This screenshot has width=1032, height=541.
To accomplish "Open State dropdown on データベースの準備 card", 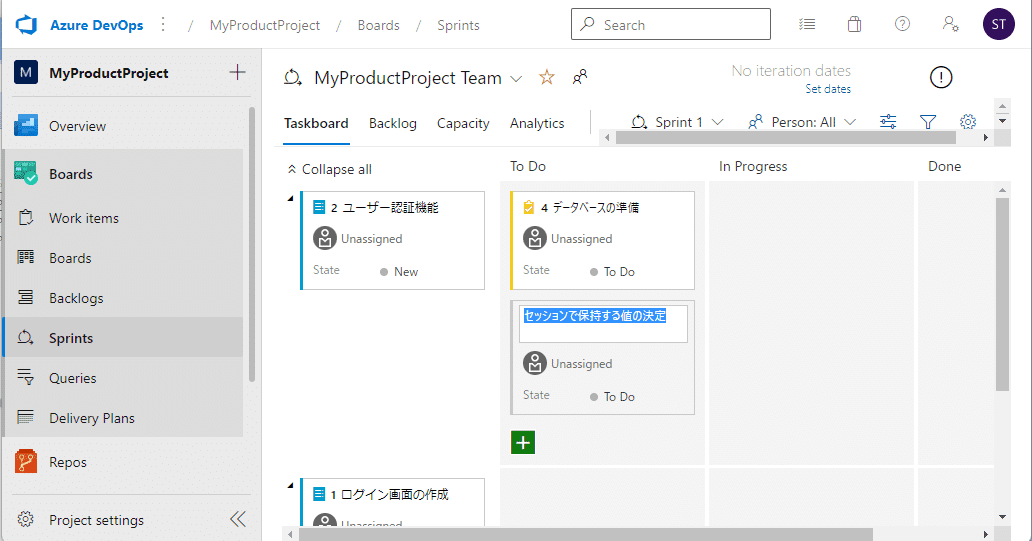I will click(x=613, y=272).
